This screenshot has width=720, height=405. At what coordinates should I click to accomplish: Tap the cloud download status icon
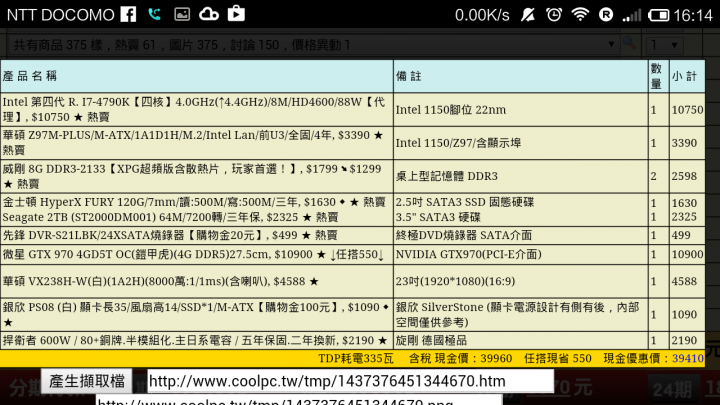tap(208, 14)
